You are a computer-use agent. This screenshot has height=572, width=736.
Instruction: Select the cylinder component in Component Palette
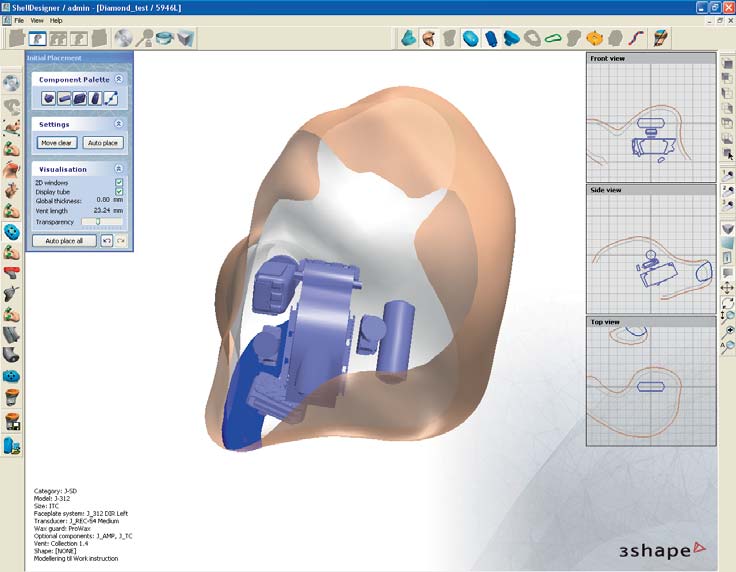(x=95, y=98)
